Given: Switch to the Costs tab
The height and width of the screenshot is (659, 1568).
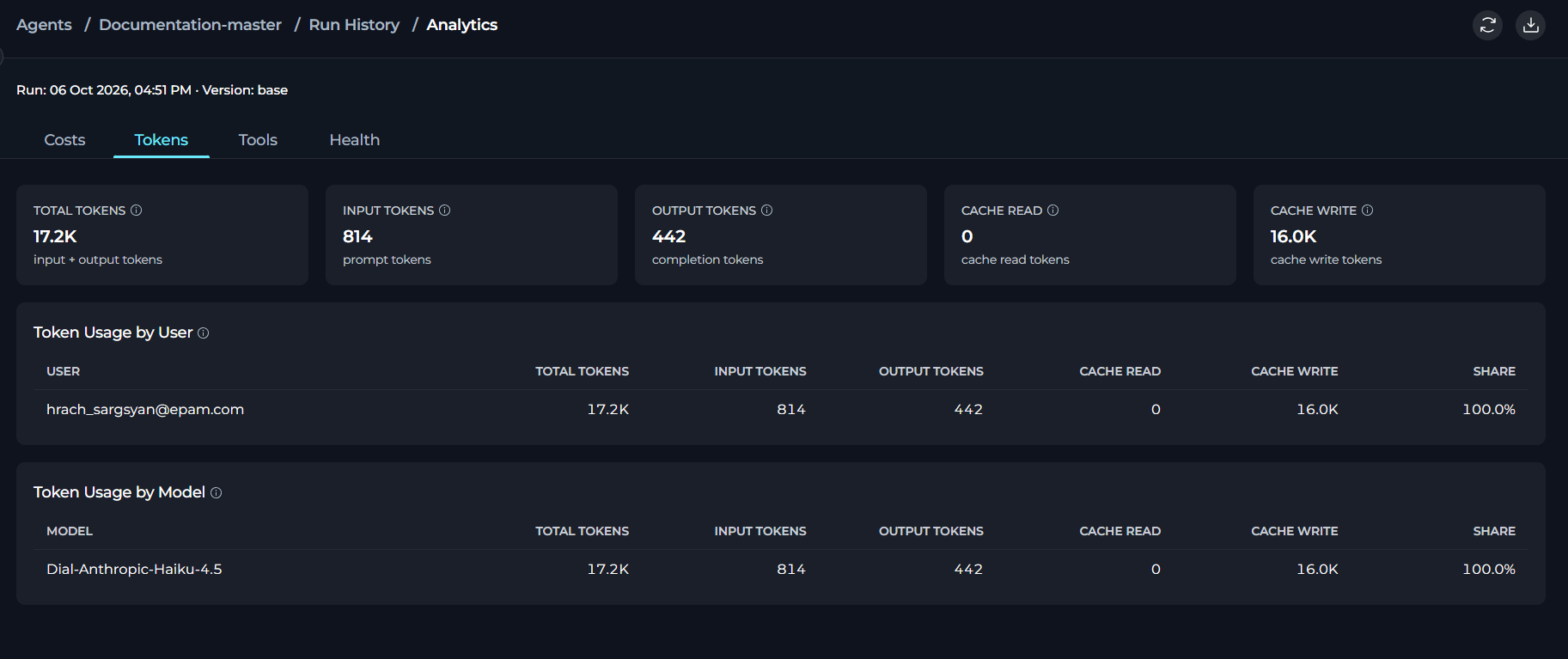Looking at the screenshot, I should [x=64, y=140].
